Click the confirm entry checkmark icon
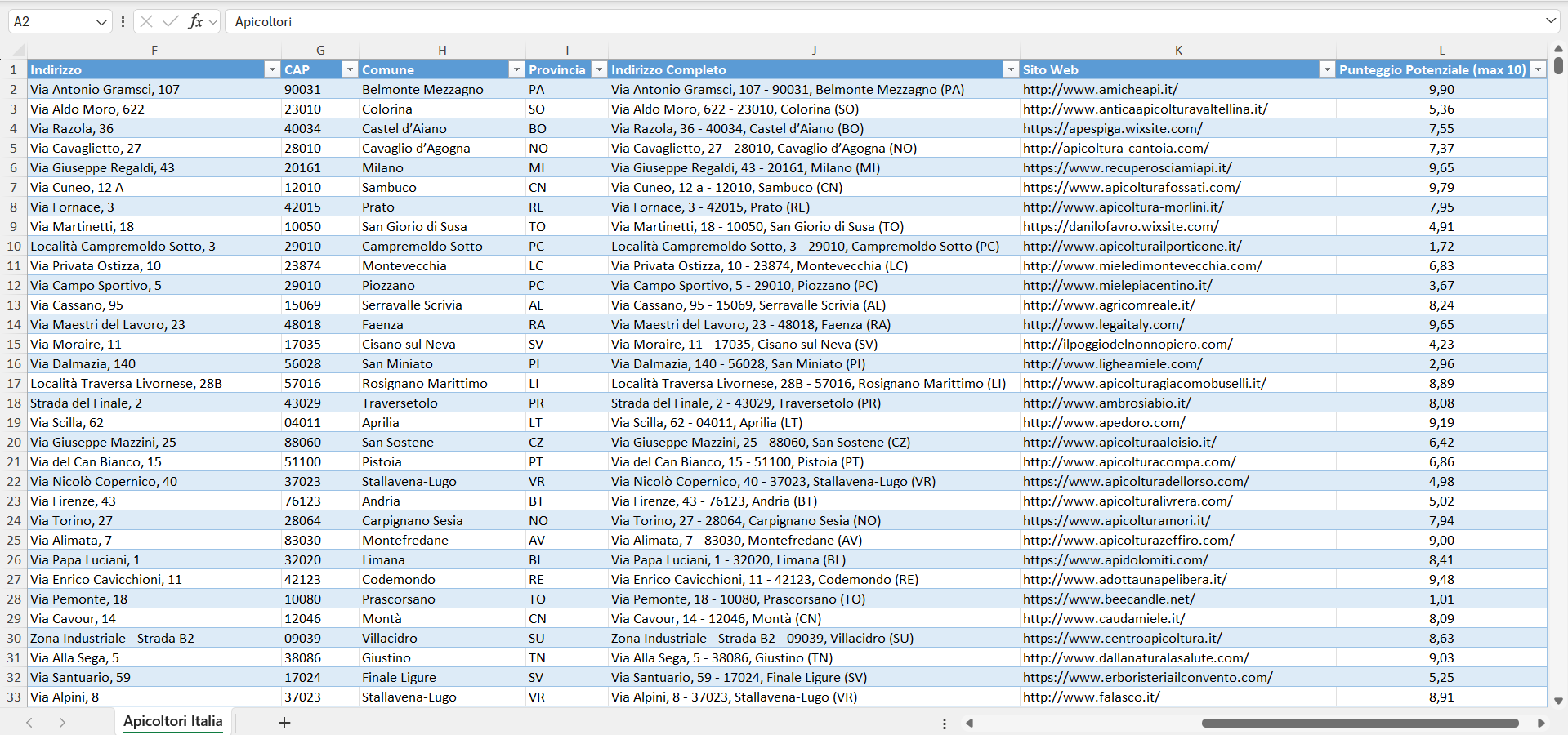1568x735 pixels. pos(171,21)
